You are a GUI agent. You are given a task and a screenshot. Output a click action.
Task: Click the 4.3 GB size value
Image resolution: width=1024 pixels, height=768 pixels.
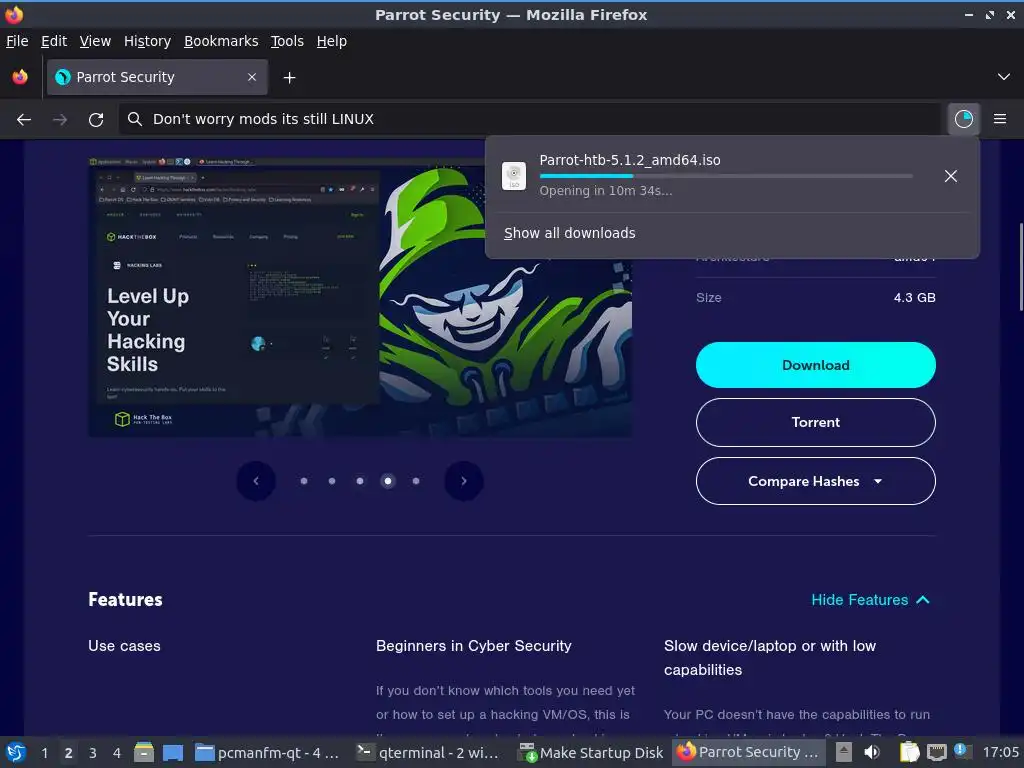(914, 298)
